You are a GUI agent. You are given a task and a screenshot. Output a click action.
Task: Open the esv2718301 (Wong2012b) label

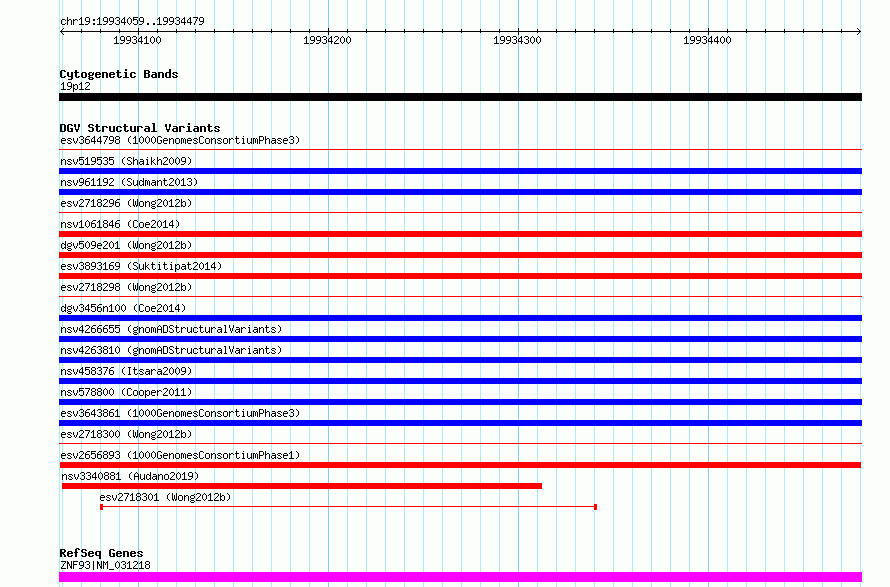(x=165, y=497)
